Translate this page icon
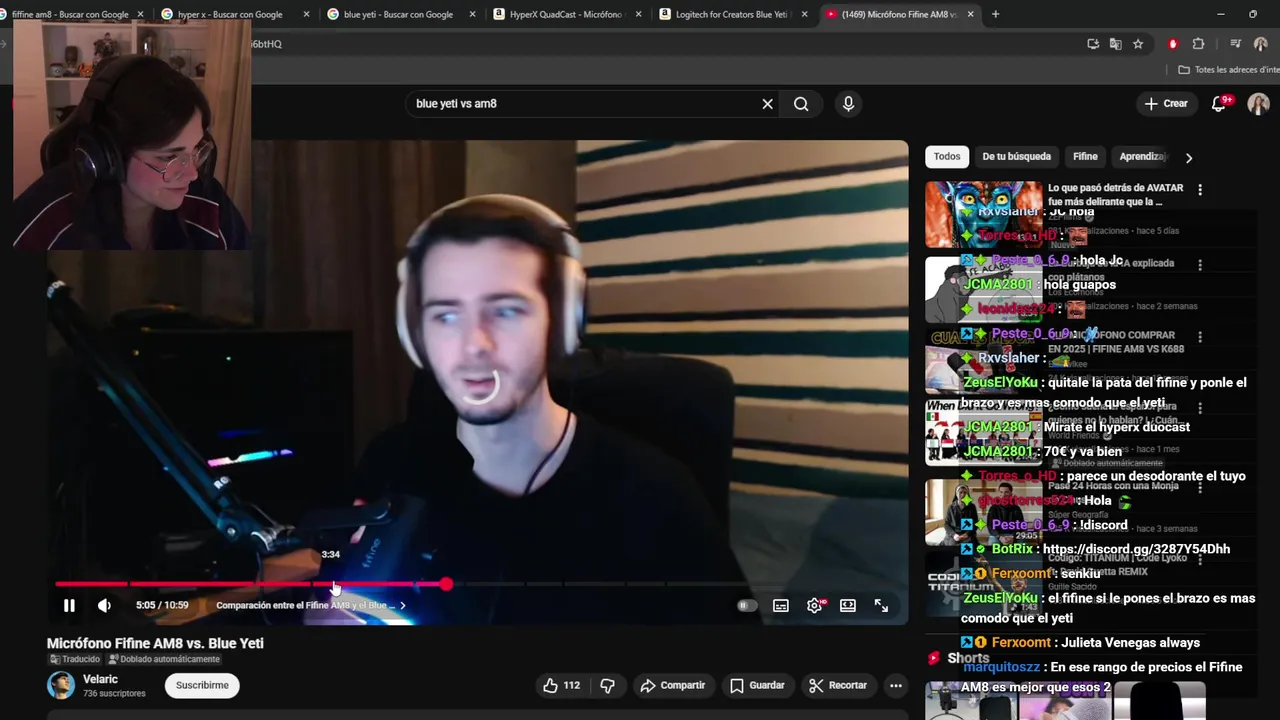Viewport: 1280px width, 720px height. (1115, 44)
